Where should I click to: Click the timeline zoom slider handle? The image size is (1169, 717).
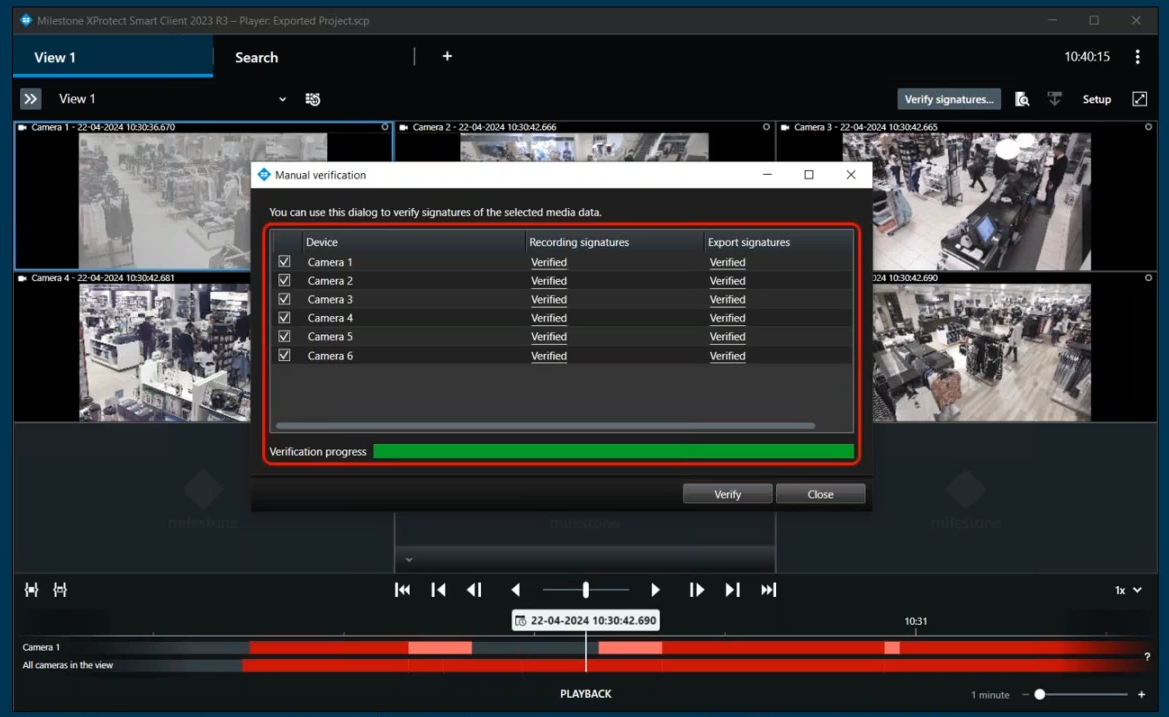click(1040, 694)
